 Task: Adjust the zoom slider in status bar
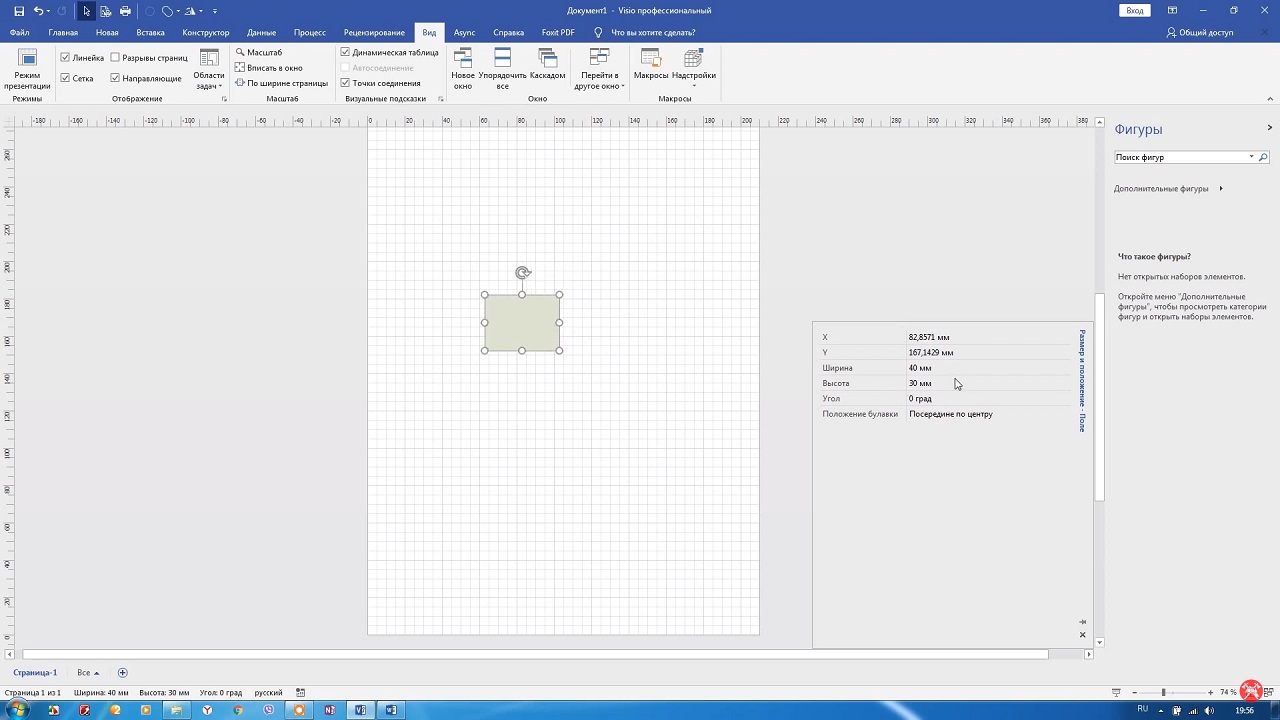[x=1163, y=692]
